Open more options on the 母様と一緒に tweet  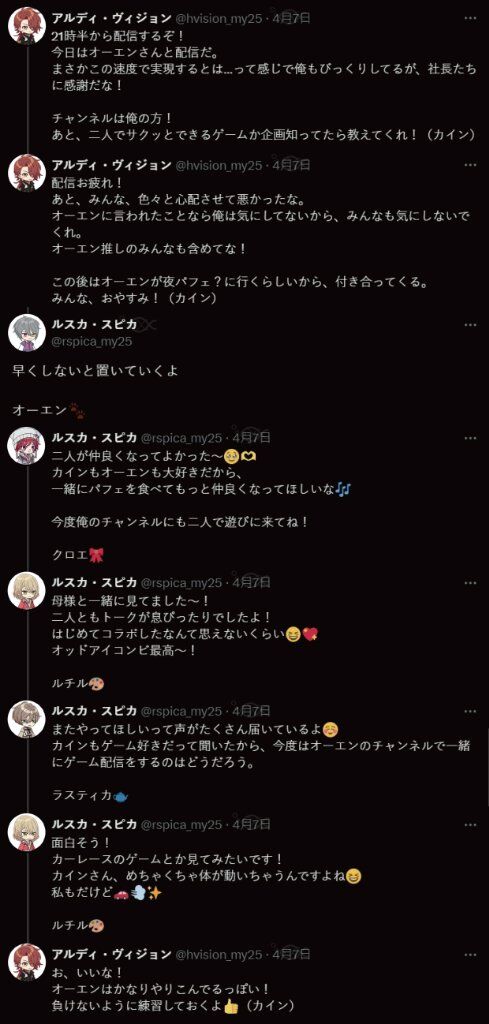pos(470,582)
